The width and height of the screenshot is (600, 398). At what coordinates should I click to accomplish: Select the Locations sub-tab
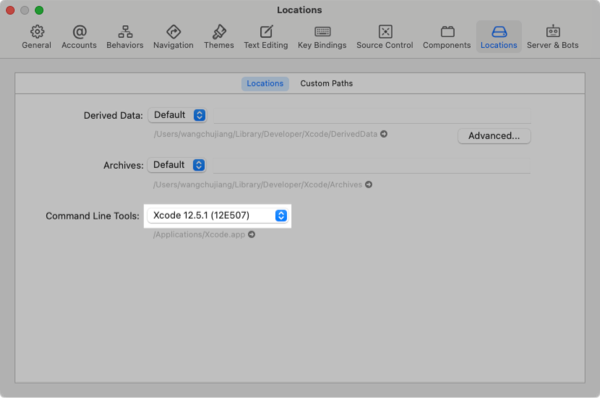pos(265,83)
